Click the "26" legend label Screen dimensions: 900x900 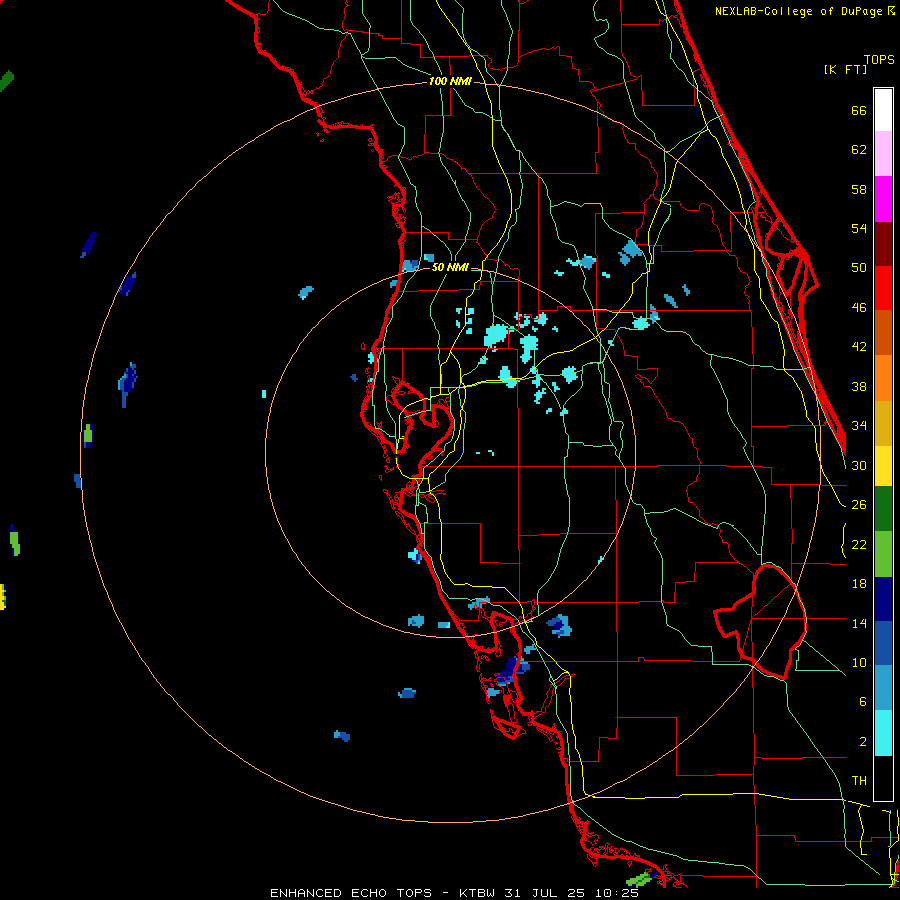(x=859, y=505)
